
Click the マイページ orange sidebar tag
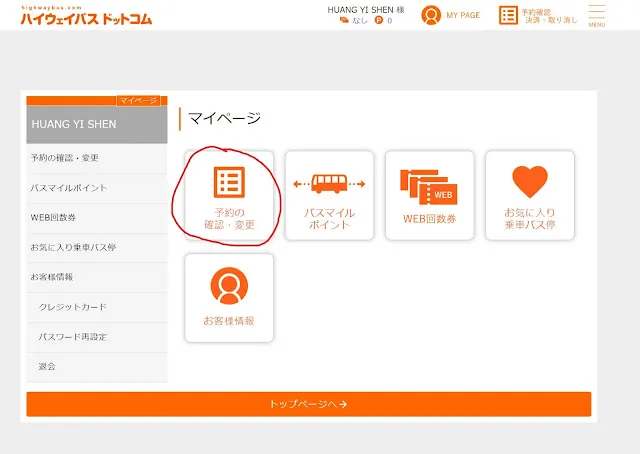[138, 100]
